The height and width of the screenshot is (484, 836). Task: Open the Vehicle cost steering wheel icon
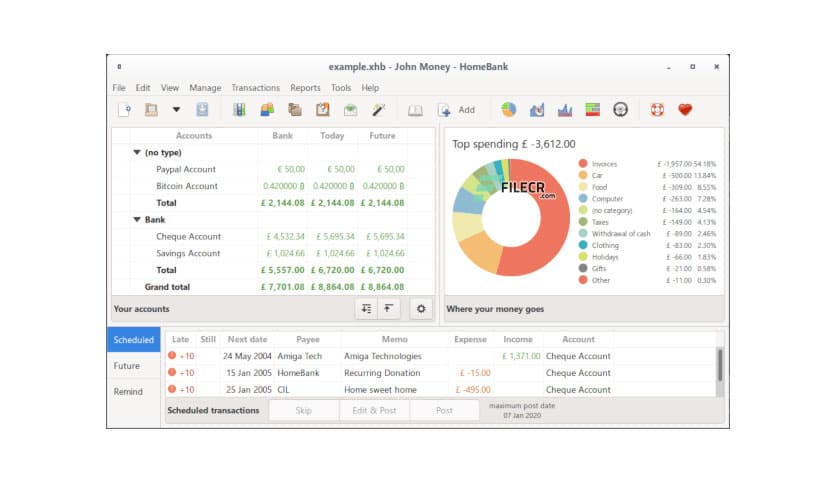click(620, 110)
